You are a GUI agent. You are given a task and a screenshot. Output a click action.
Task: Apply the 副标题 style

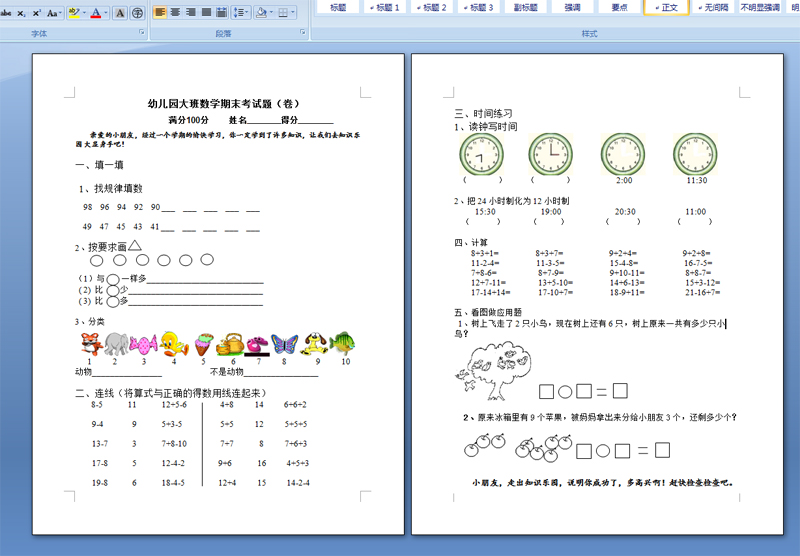[x=526, y=7]
